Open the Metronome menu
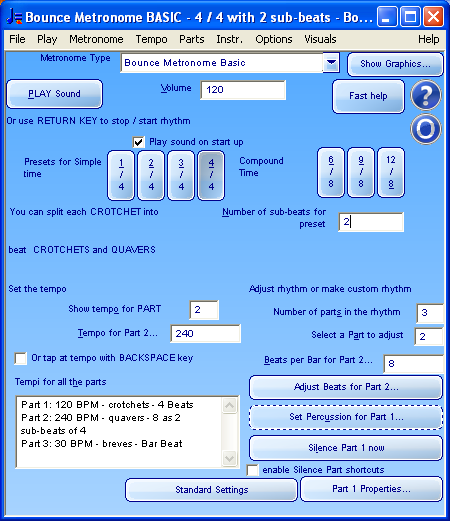The image size is (450, 521). pyautogui.click(x=96, y=39)
